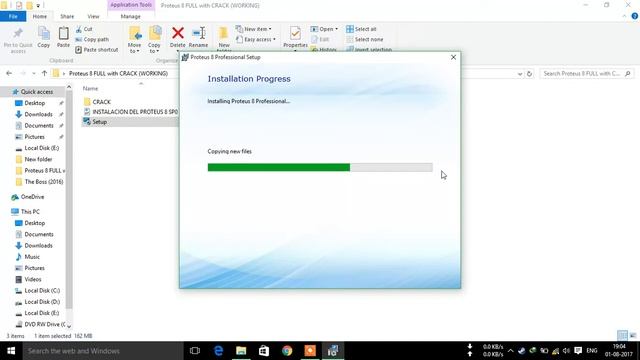Open the Copy to dropdown
This screenshot has height=360, width=640.
(x=154, y=48)
